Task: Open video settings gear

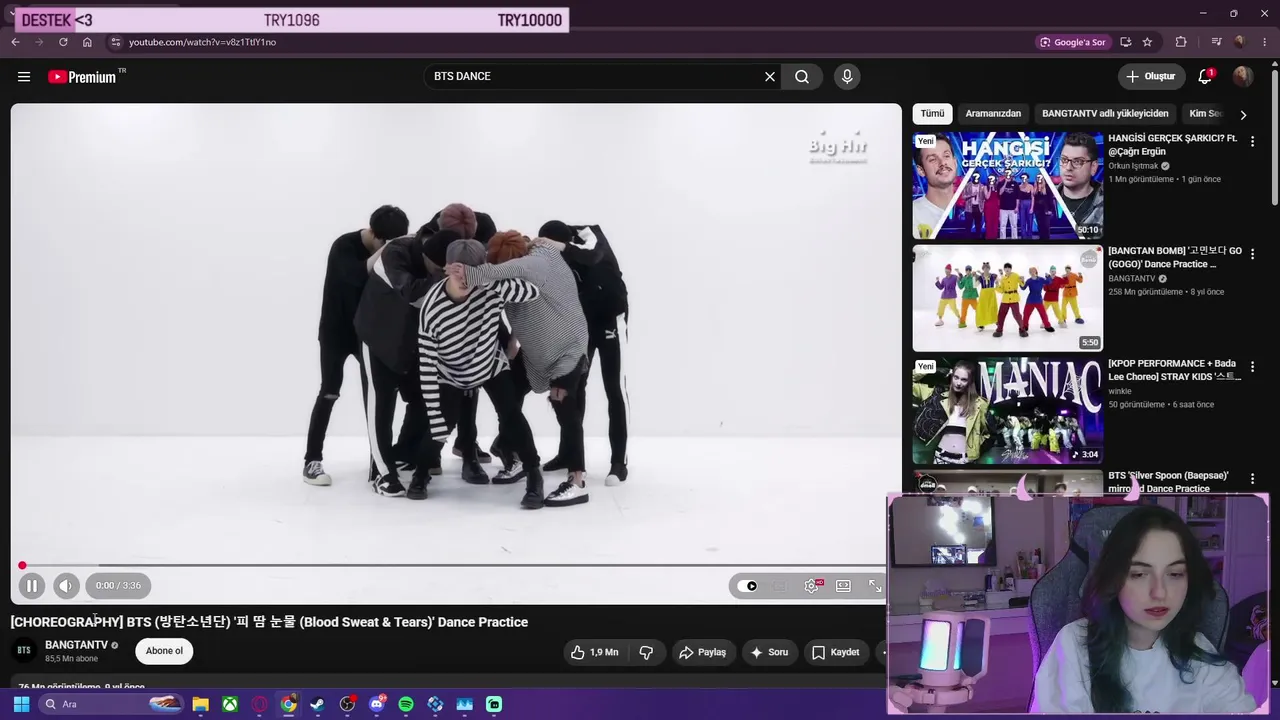Action: tap(812, 586)
